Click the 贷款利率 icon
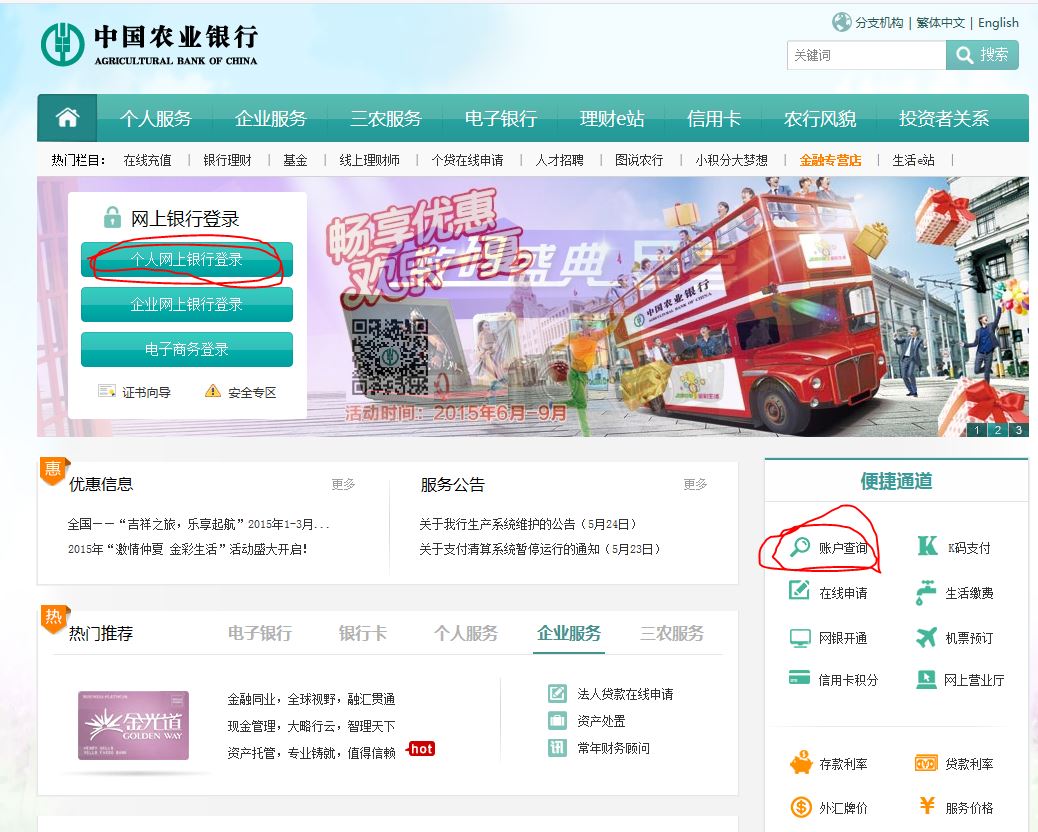This screenshot has width=1038, height=832. (x=927, y=762)
